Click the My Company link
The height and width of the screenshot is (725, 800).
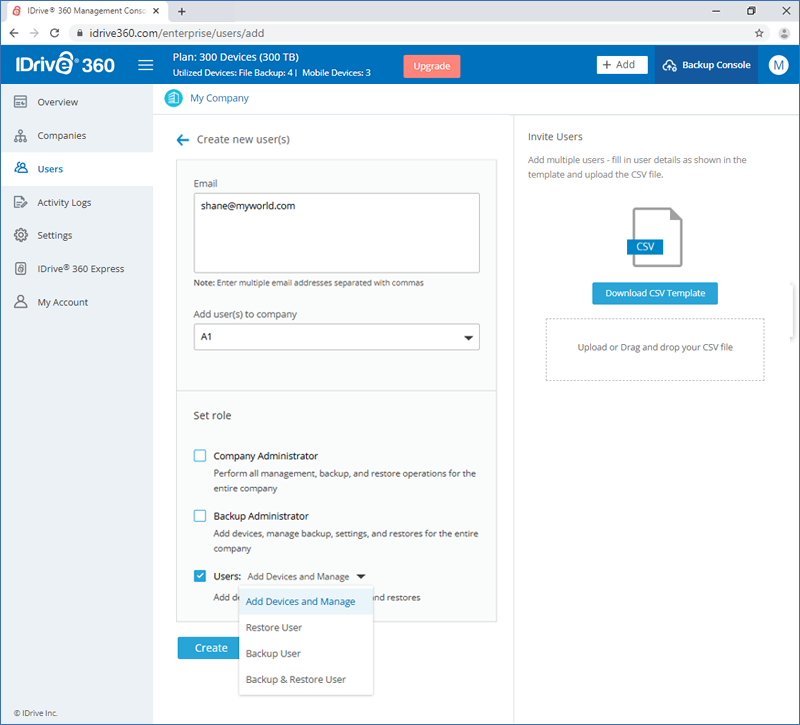pos(219,98)
